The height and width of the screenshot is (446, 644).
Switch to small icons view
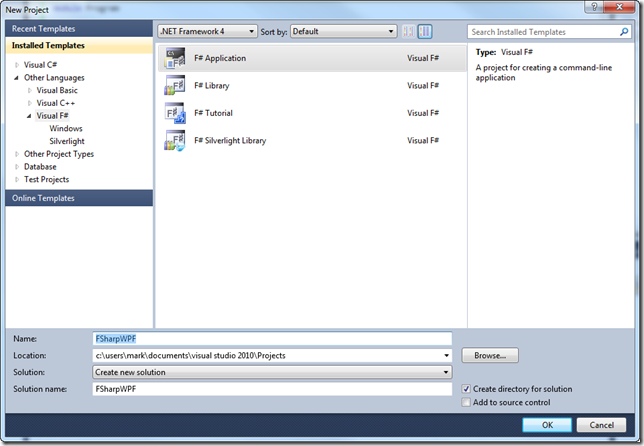click(408, 32)
